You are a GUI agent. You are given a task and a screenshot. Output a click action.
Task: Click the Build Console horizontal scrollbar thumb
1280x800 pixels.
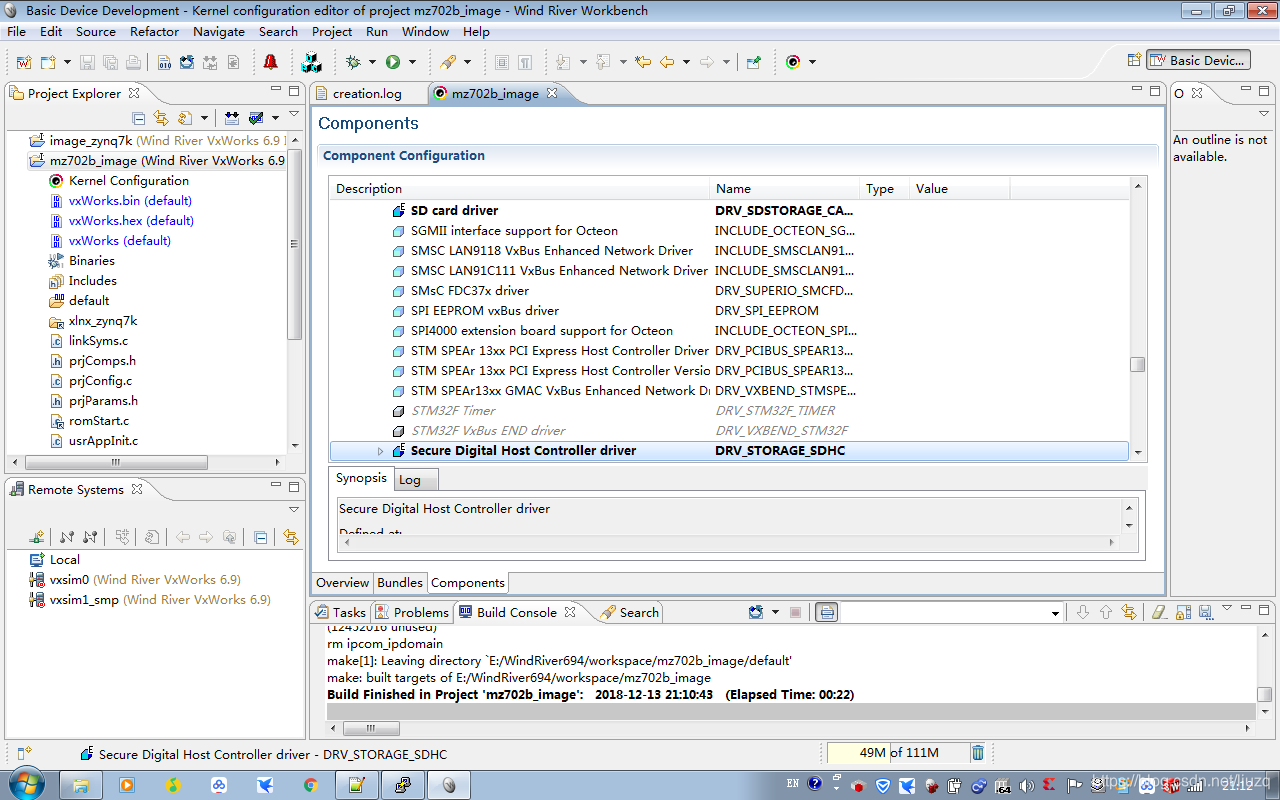pyautogui.click(x=371, y=729)
